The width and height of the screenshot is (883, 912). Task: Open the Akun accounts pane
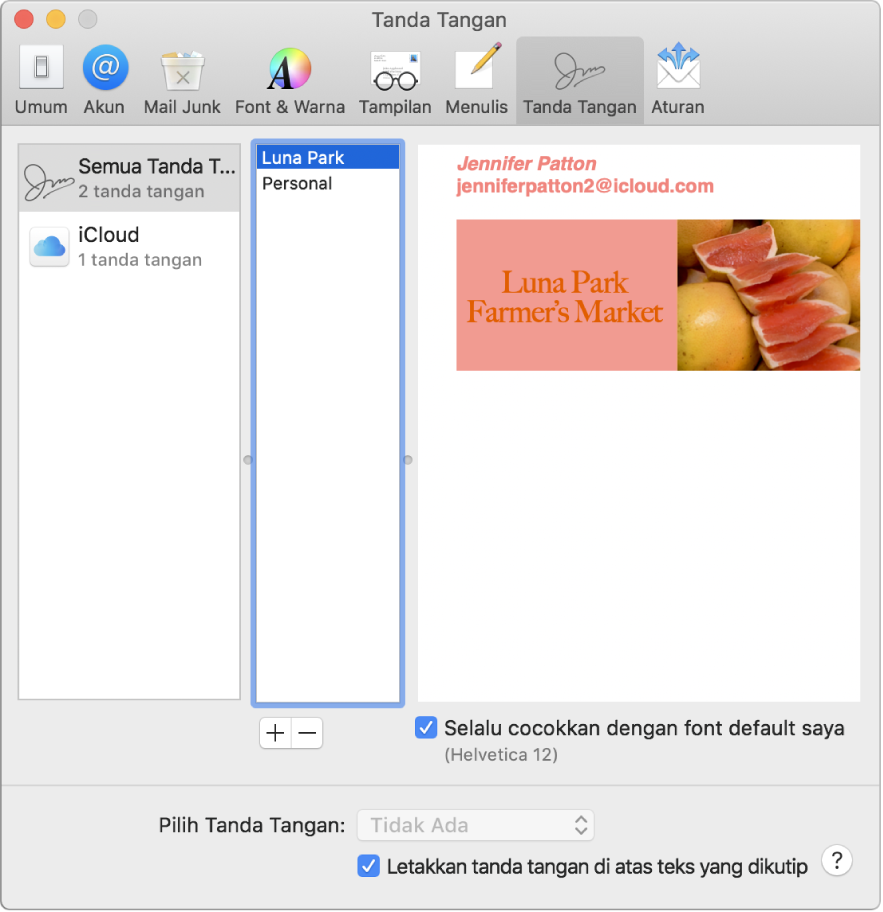(x=104, y=81)
